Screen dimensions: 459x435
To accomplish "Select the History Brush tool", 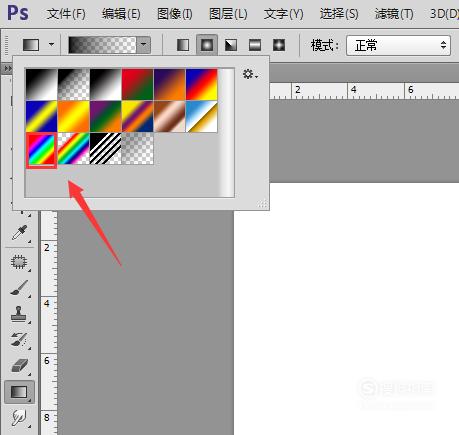I will (x=19, y=340).
